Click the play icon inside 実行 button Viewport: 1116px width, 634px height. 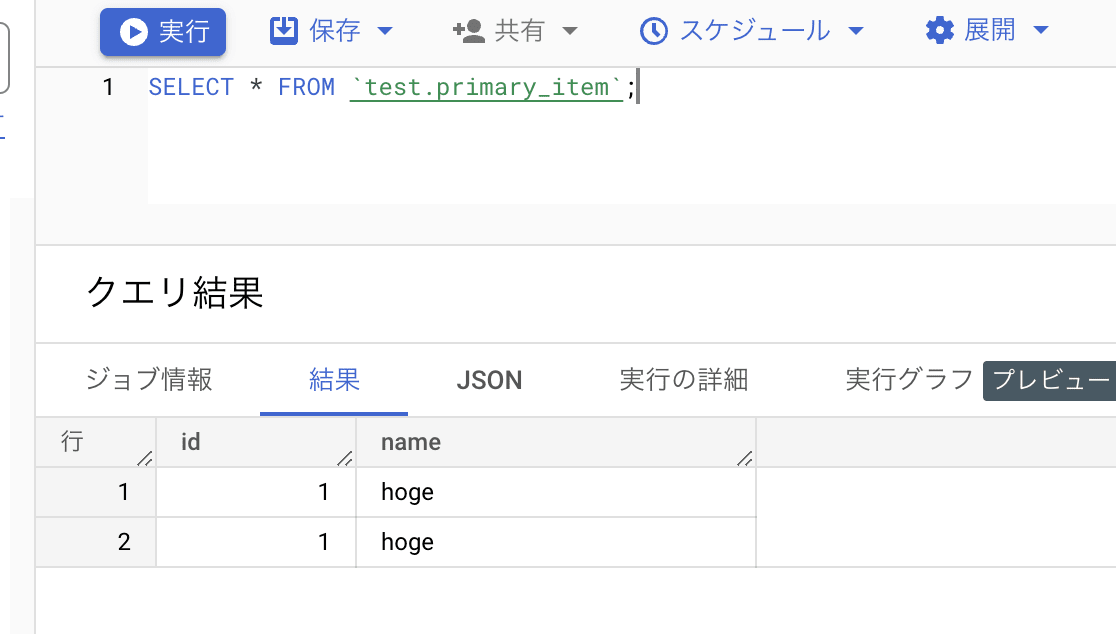134,32
